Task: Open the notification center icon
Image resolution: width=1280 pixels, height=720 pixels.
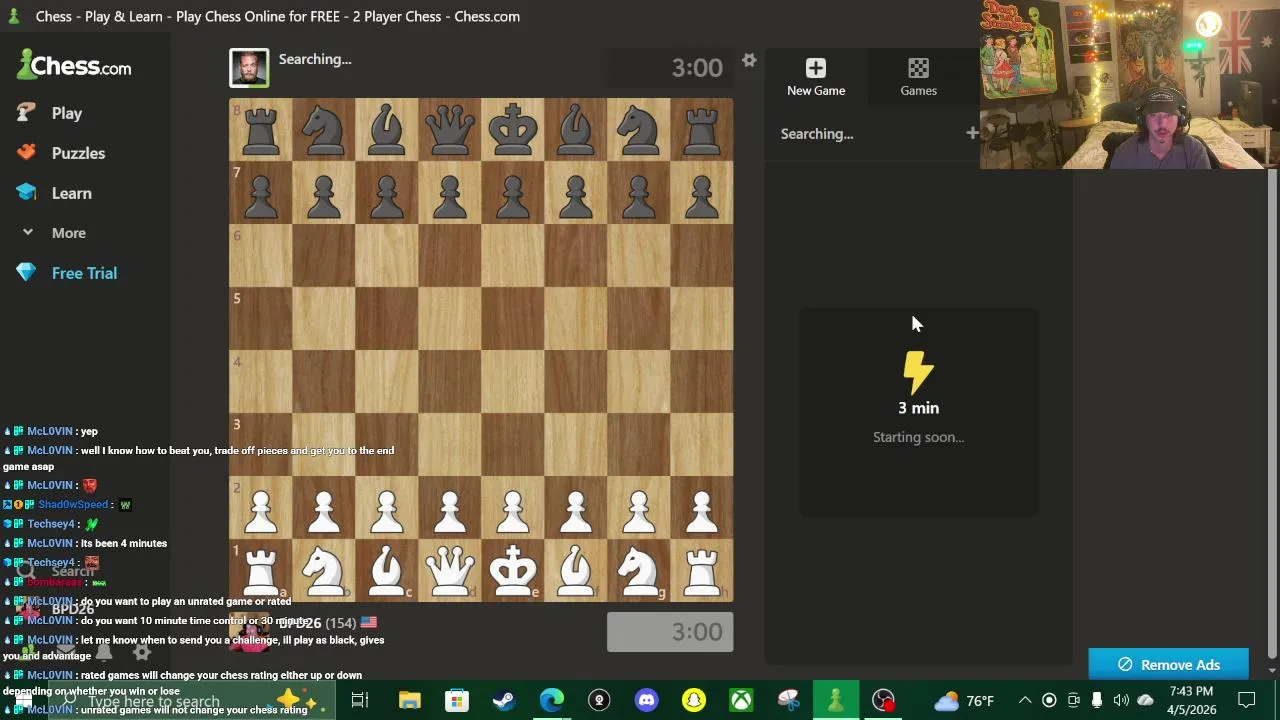Action: [1247, 701]
